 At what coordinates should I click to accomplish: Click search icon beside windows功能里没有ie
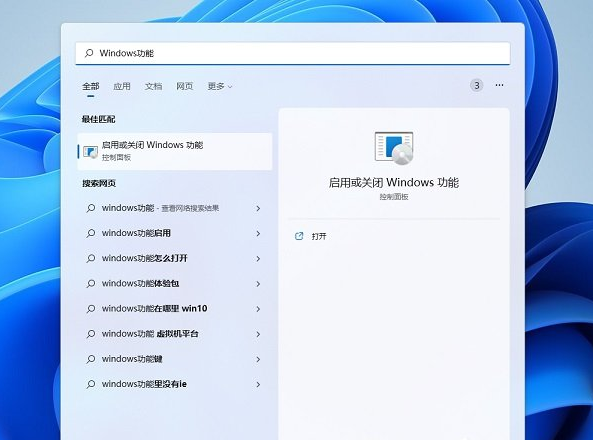tap(91, 384)
